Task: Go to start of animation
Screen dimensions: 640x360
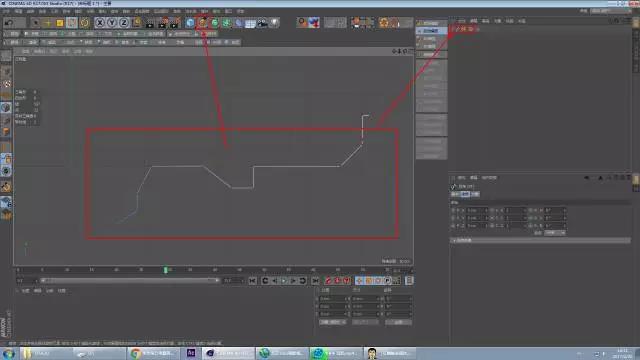Action: pyautogui.click(x=253, y=281)
